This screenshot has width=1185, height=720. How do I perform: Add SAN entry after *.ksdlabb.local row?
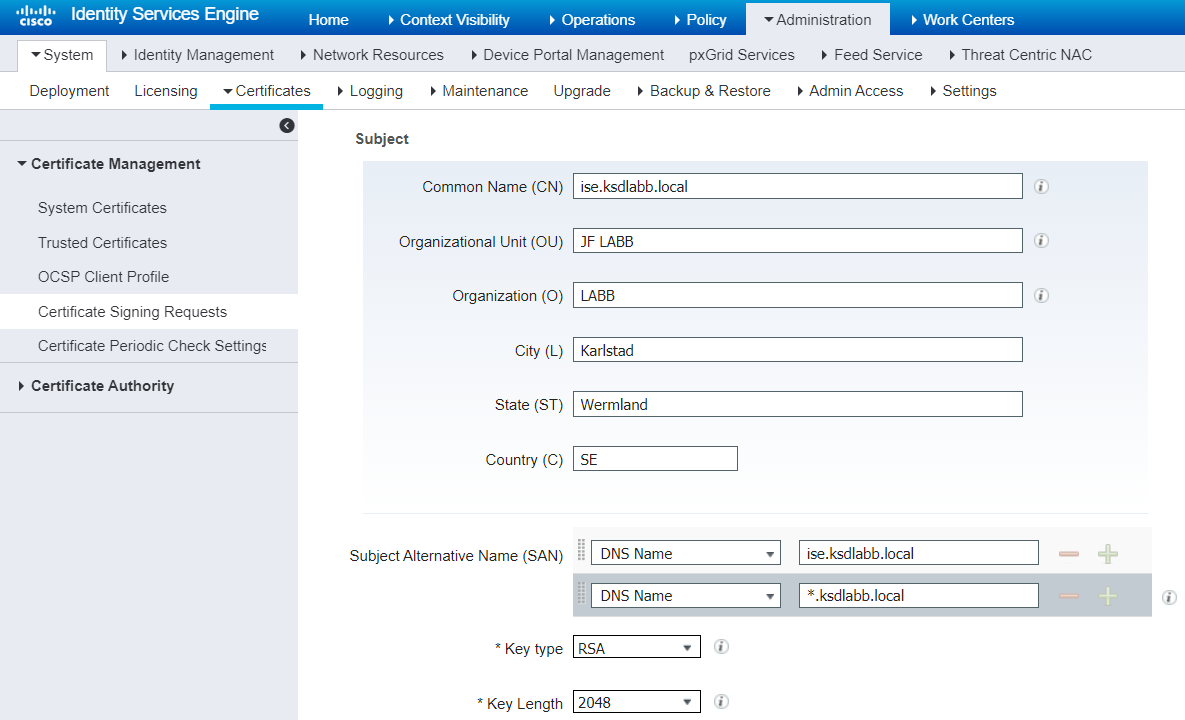(x=1108, y=596)
